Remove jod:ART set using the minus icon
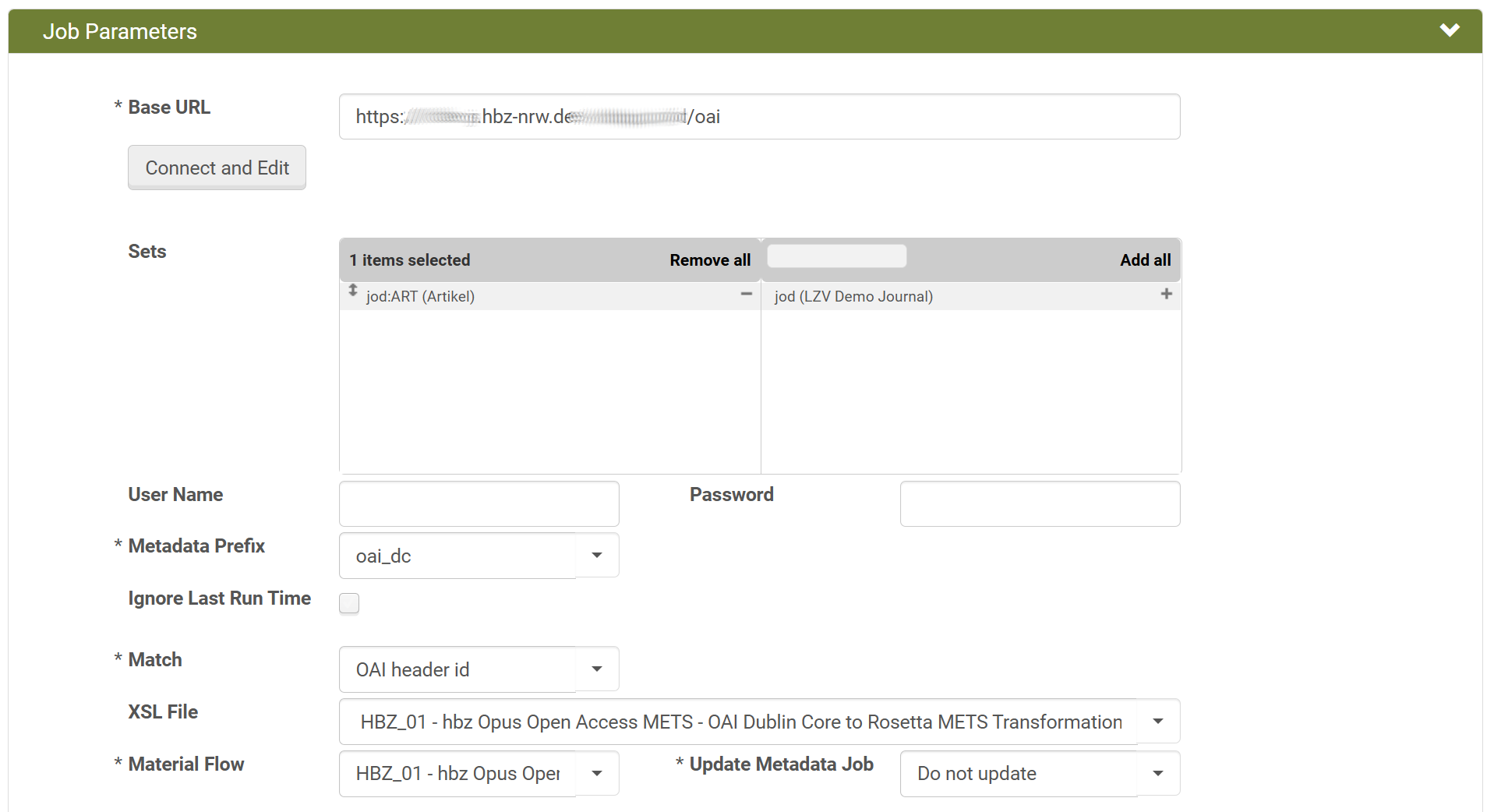 coord(745,295)
